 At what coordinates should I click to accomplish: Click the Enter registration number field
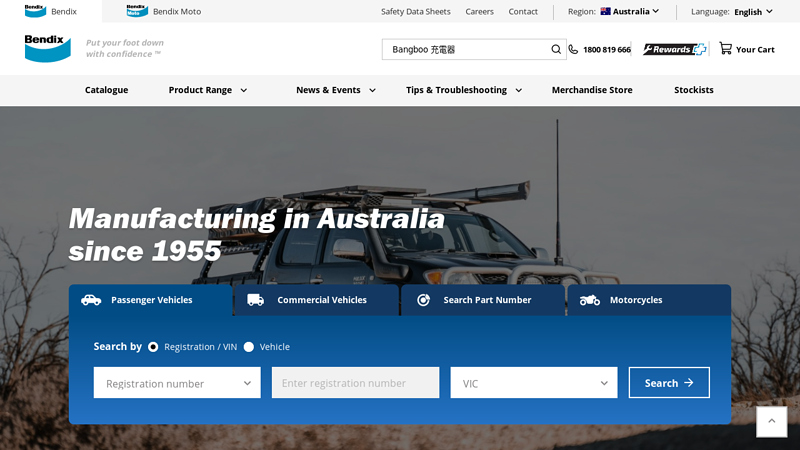(355, 383)
